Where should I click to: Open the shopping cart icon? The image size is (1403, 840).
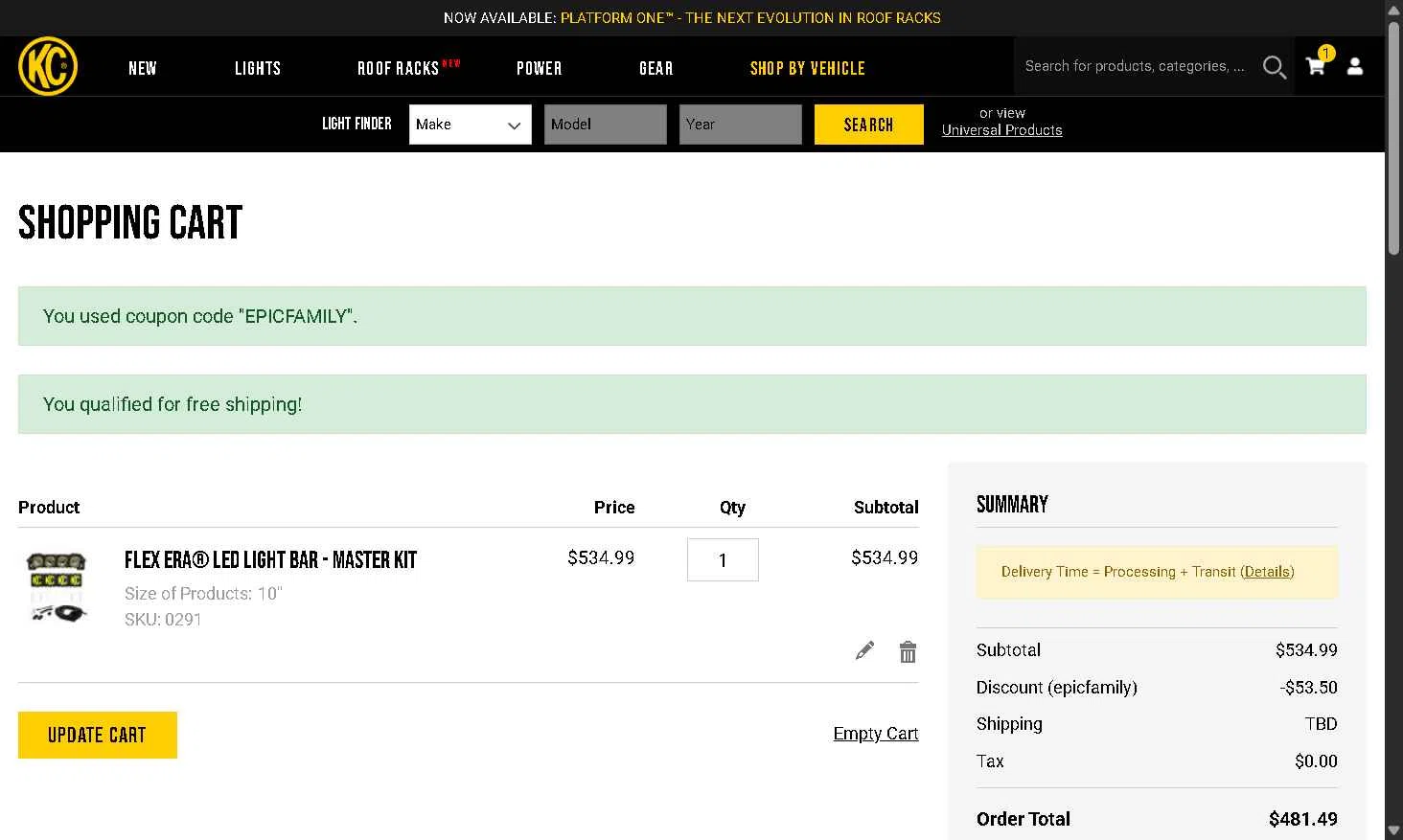point(1316,65)
